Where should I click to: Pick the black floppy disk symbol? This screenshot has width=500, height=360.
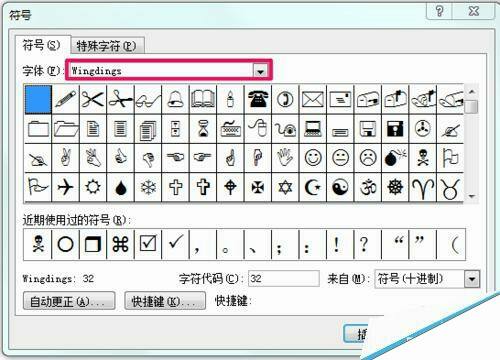pos(395,129)
